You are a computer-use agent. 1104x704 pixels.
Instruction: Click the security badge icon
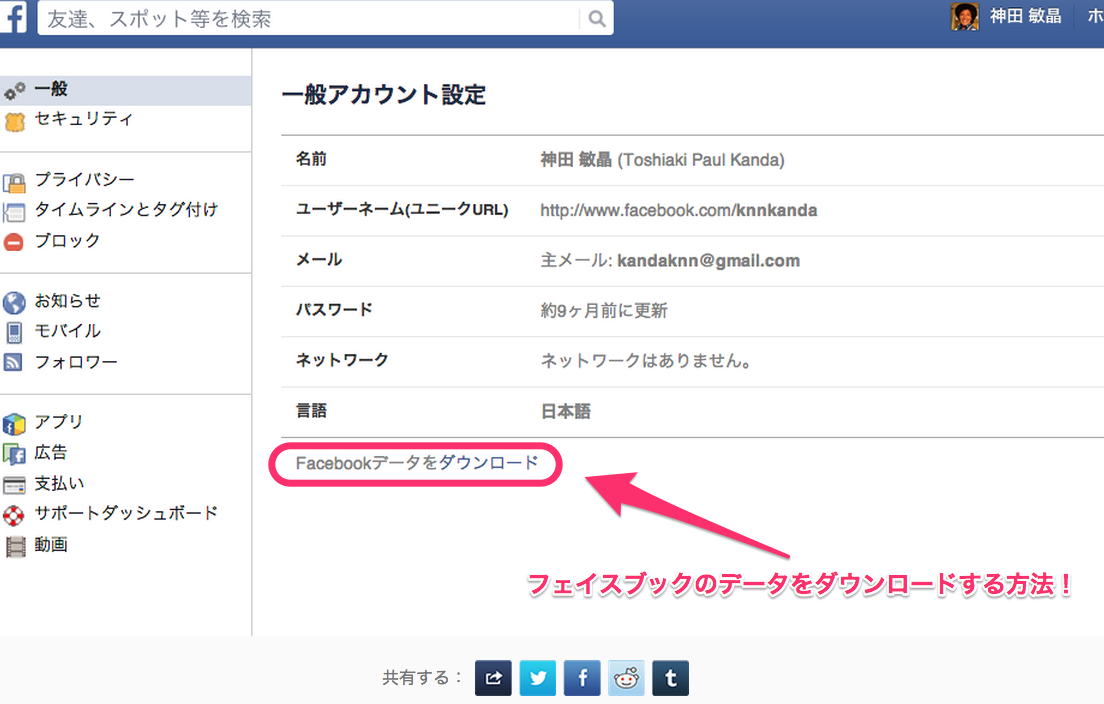[14, 122]
